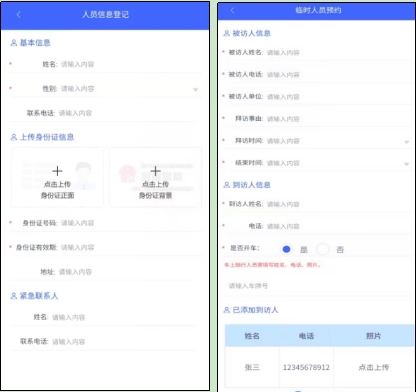The image size is (416, 392).
Task: Open the 拜访时间 dropdown arrow
Action: [x=407, y=142]
